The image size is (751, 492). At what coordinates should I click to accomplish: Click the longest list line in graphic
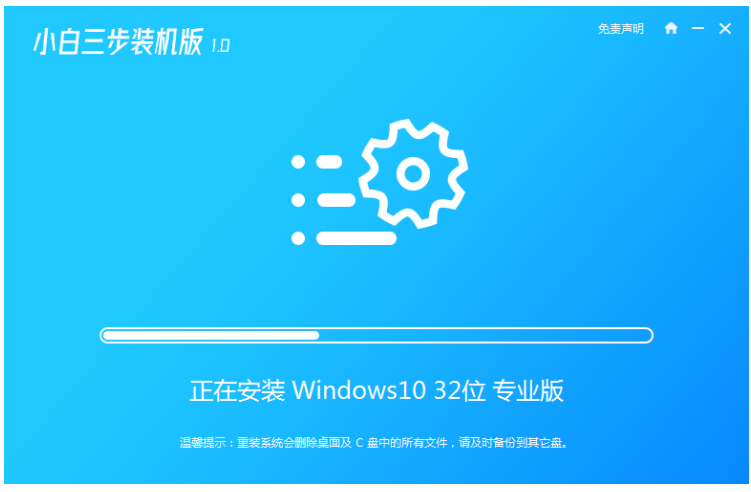(356, 238)
